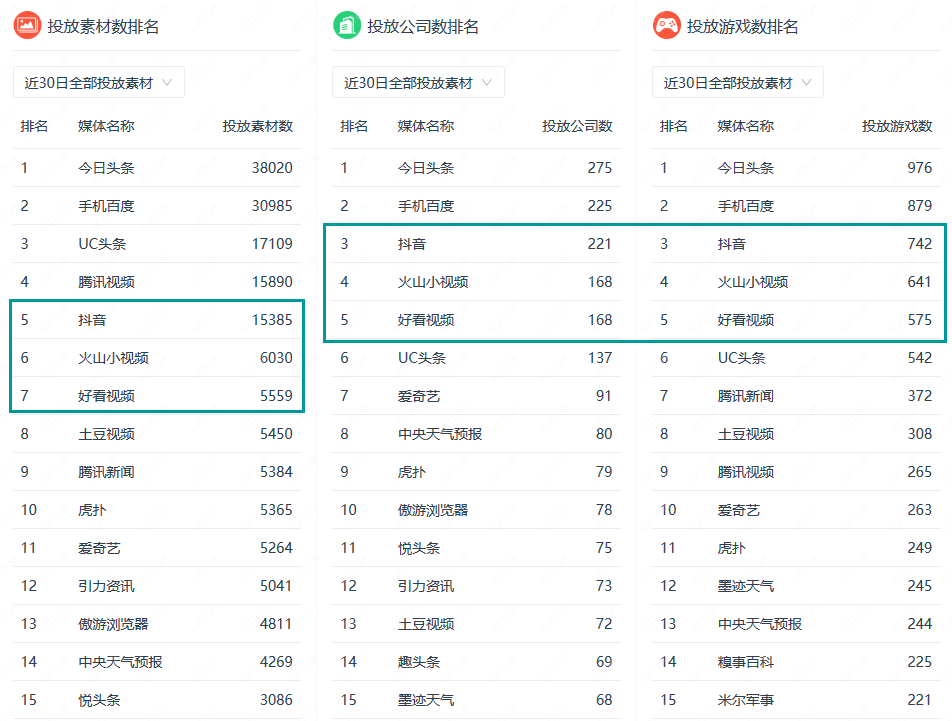Select 悦头条 in the 投放公司数 table
Image resolution: width=952 pixels, height=721 pixels.
419,548
